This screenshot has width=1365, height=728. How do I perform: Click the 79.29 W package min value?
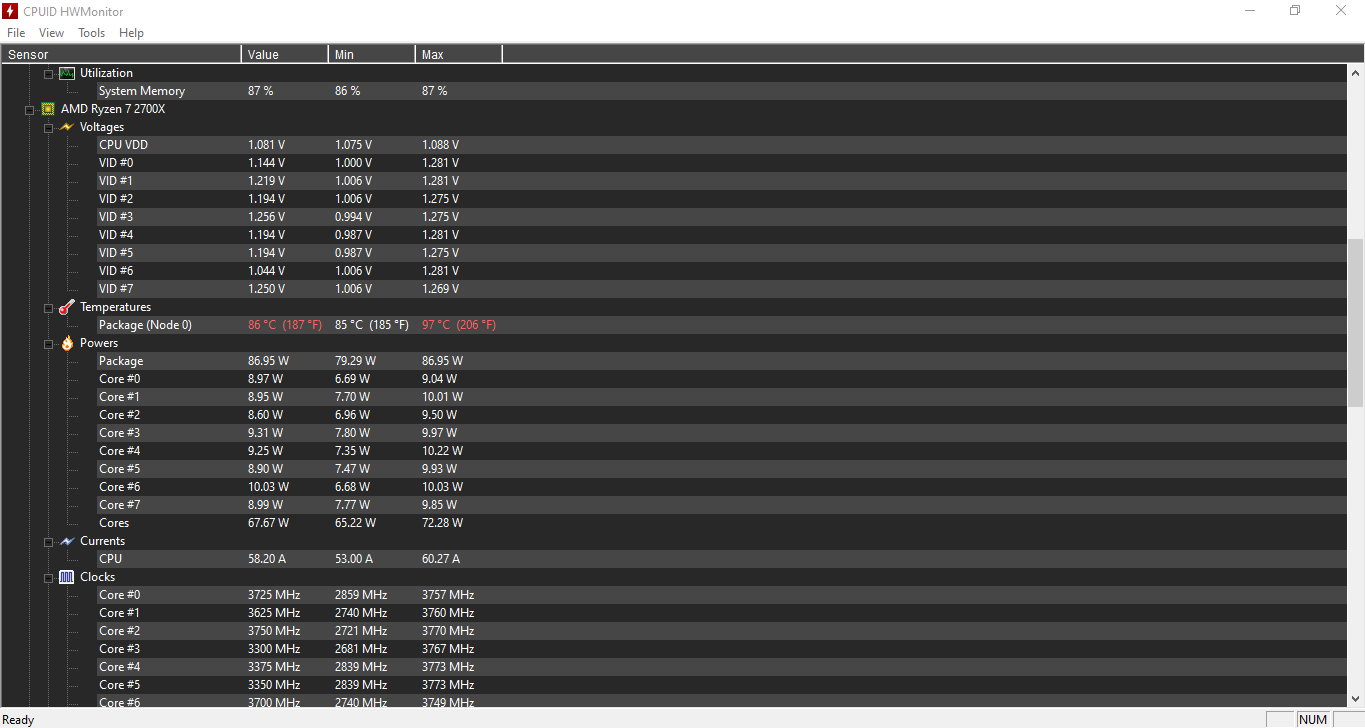click(356, 361)
